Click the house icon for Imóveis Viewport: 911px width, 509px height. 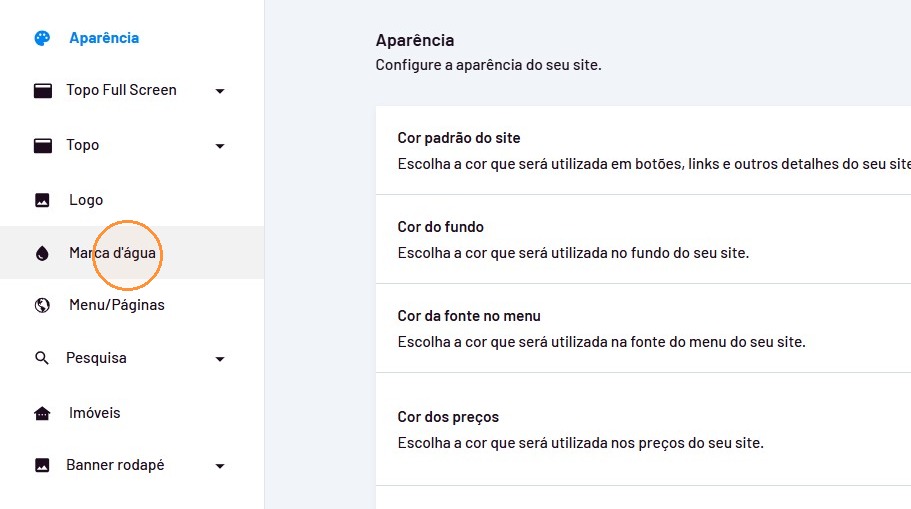[x=42, y=413]
